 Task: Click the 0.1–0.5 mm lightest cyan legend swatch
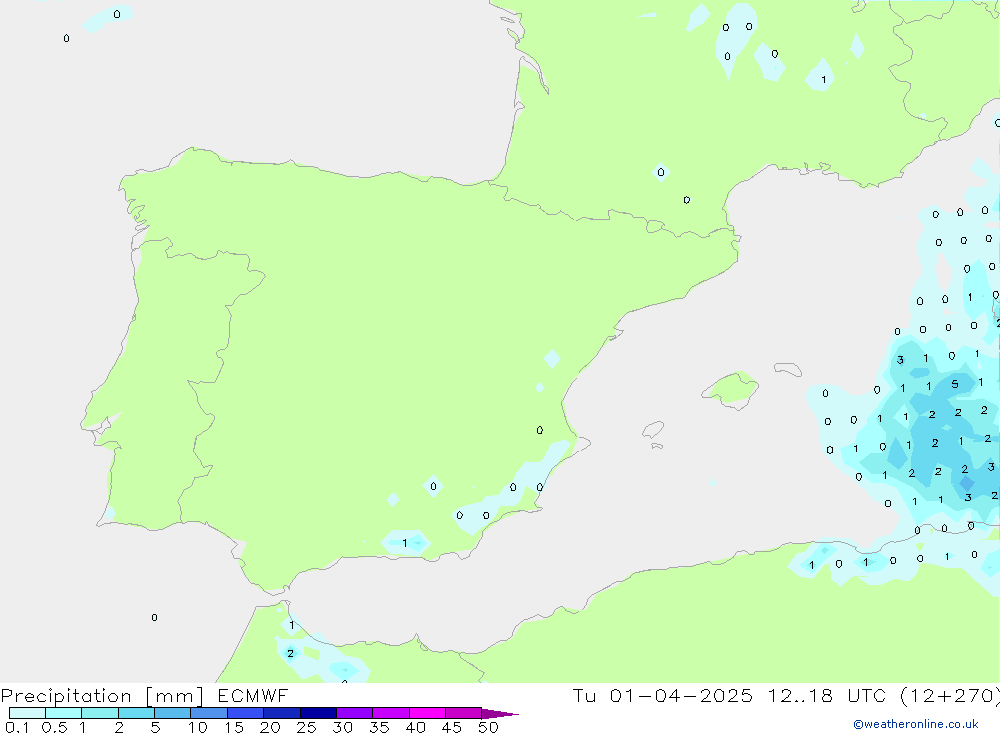27,713
